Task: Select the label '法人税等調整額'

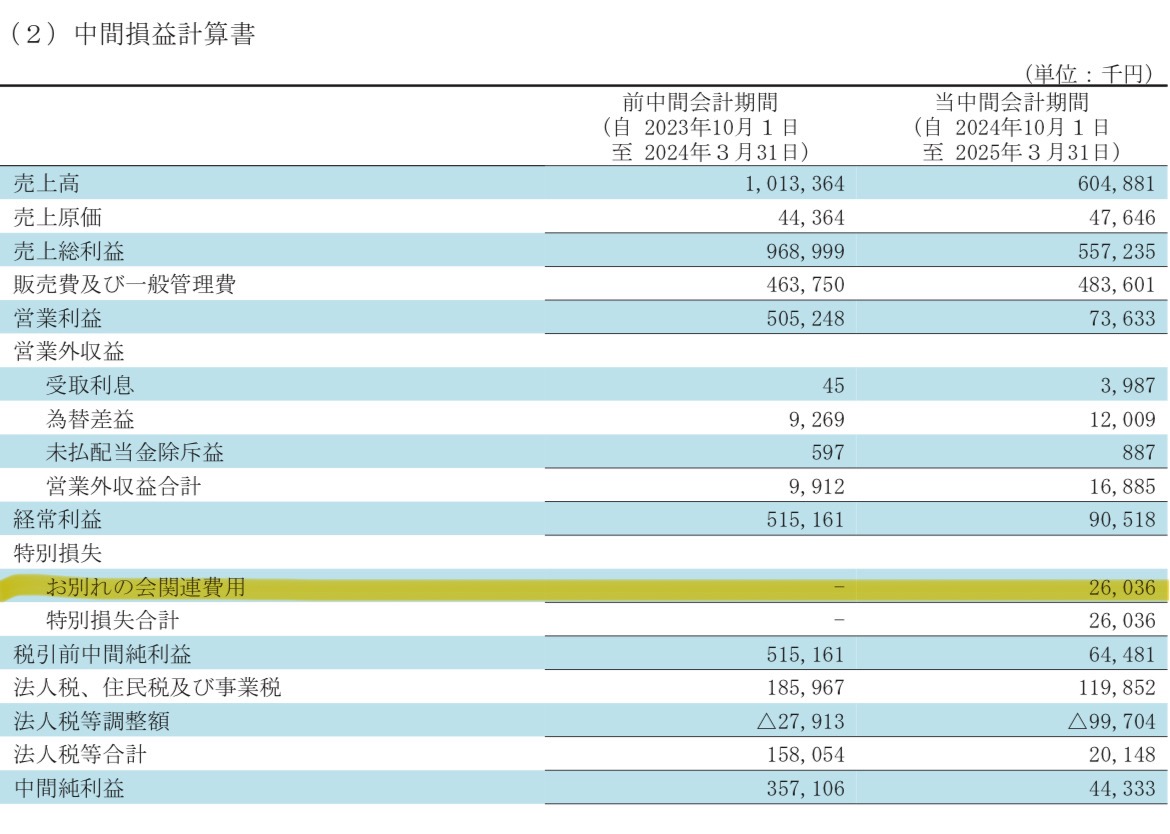Action: [91, 721]
